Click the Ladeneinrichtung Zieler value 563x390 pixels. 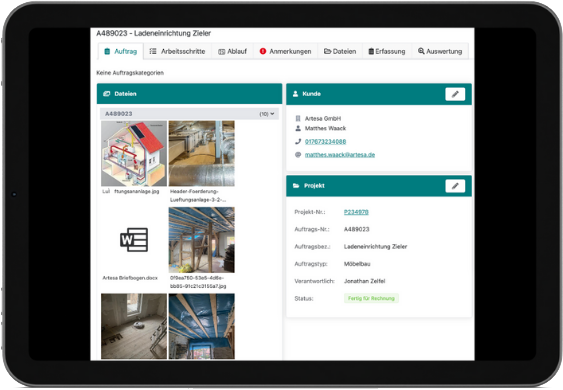[375, 246]
